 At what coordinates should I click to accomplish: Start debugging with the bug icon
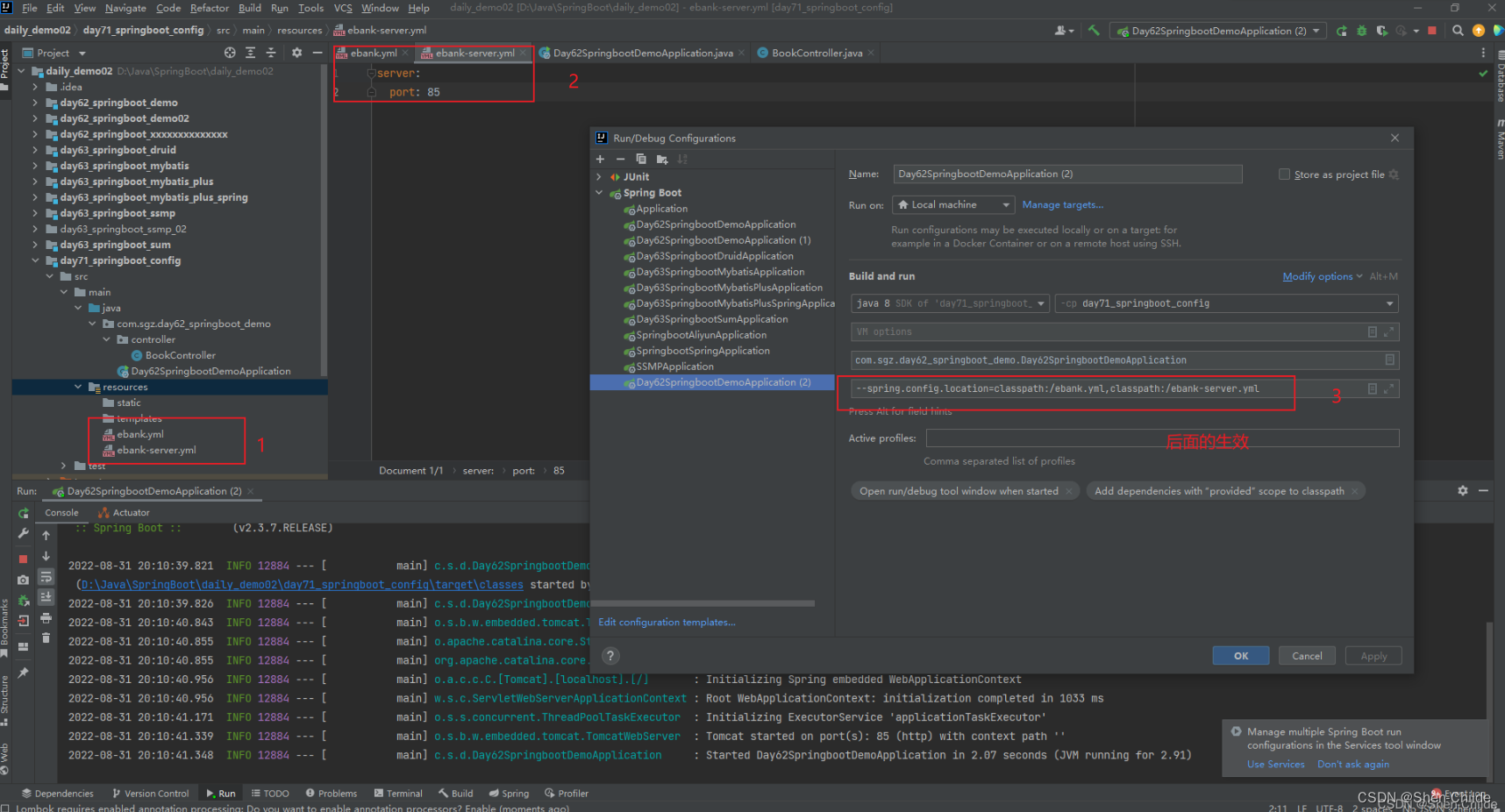click(1362, 31)
